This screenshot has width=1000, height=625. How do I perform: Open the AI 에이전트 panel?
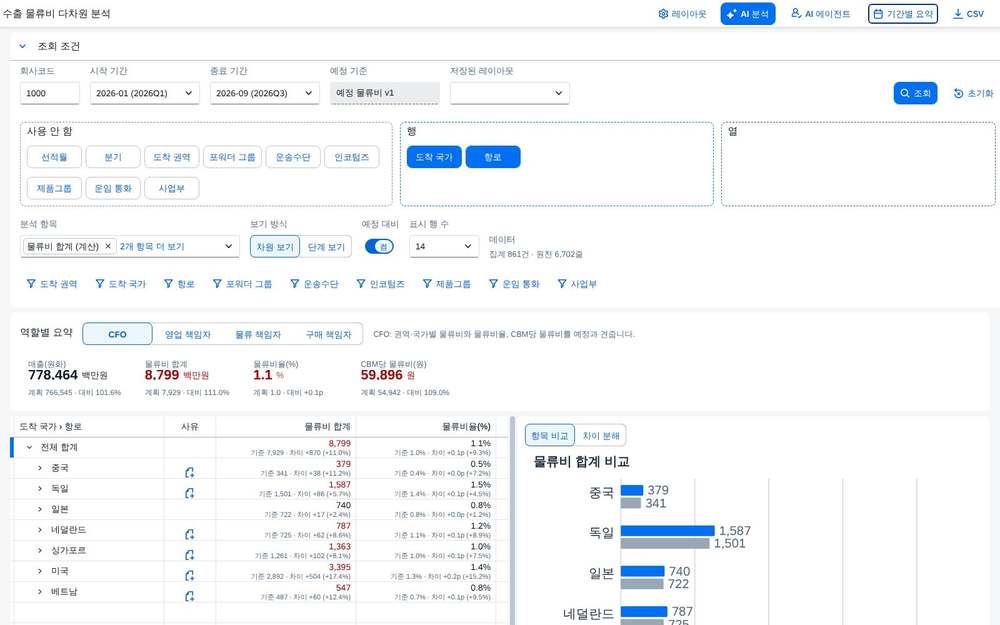[x=820, y=14]
